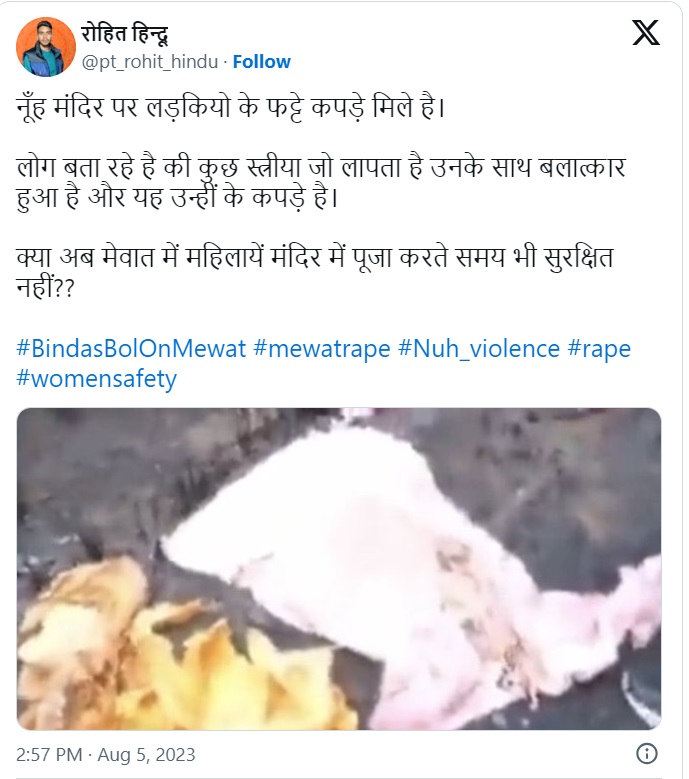Click the first Hindi line about नूँह मंदिर
Image resolution: width=689 pixels, height=779 pixels.
tap(230, 107)
